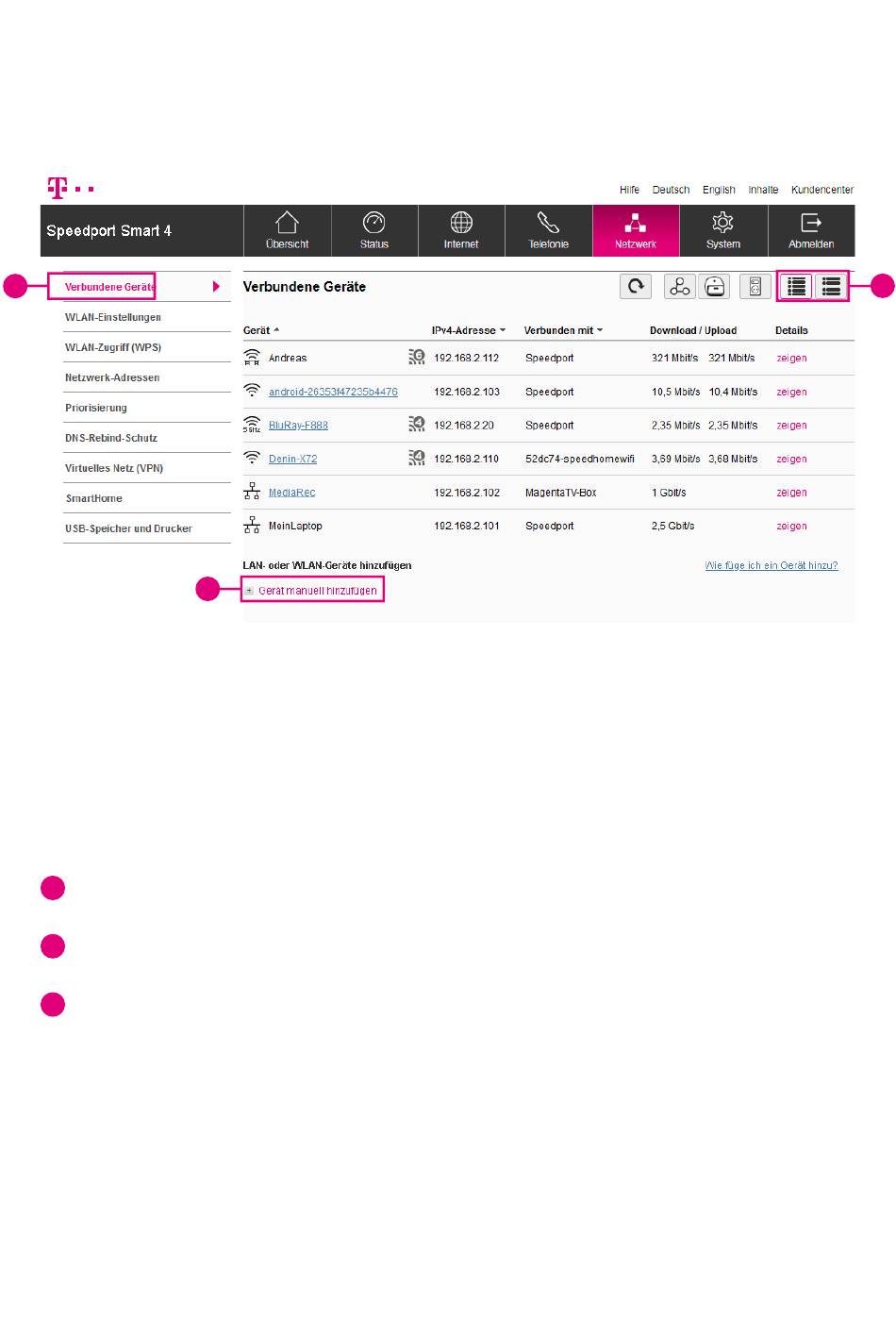Viewport: 896px width, 1323px height.
Task: Click Wi-Fi icon for Denin-X72
Action: [x=252, y=458]
